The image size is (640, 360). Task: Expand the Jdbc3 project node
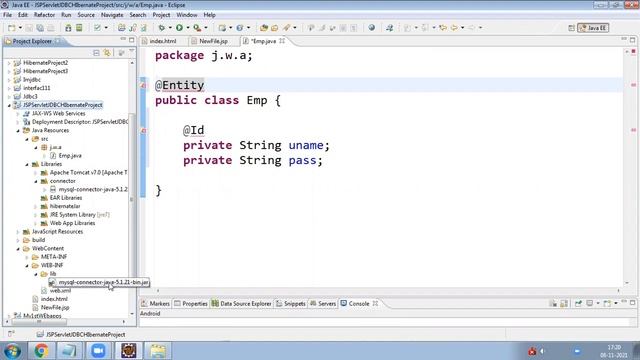[9, 97]
